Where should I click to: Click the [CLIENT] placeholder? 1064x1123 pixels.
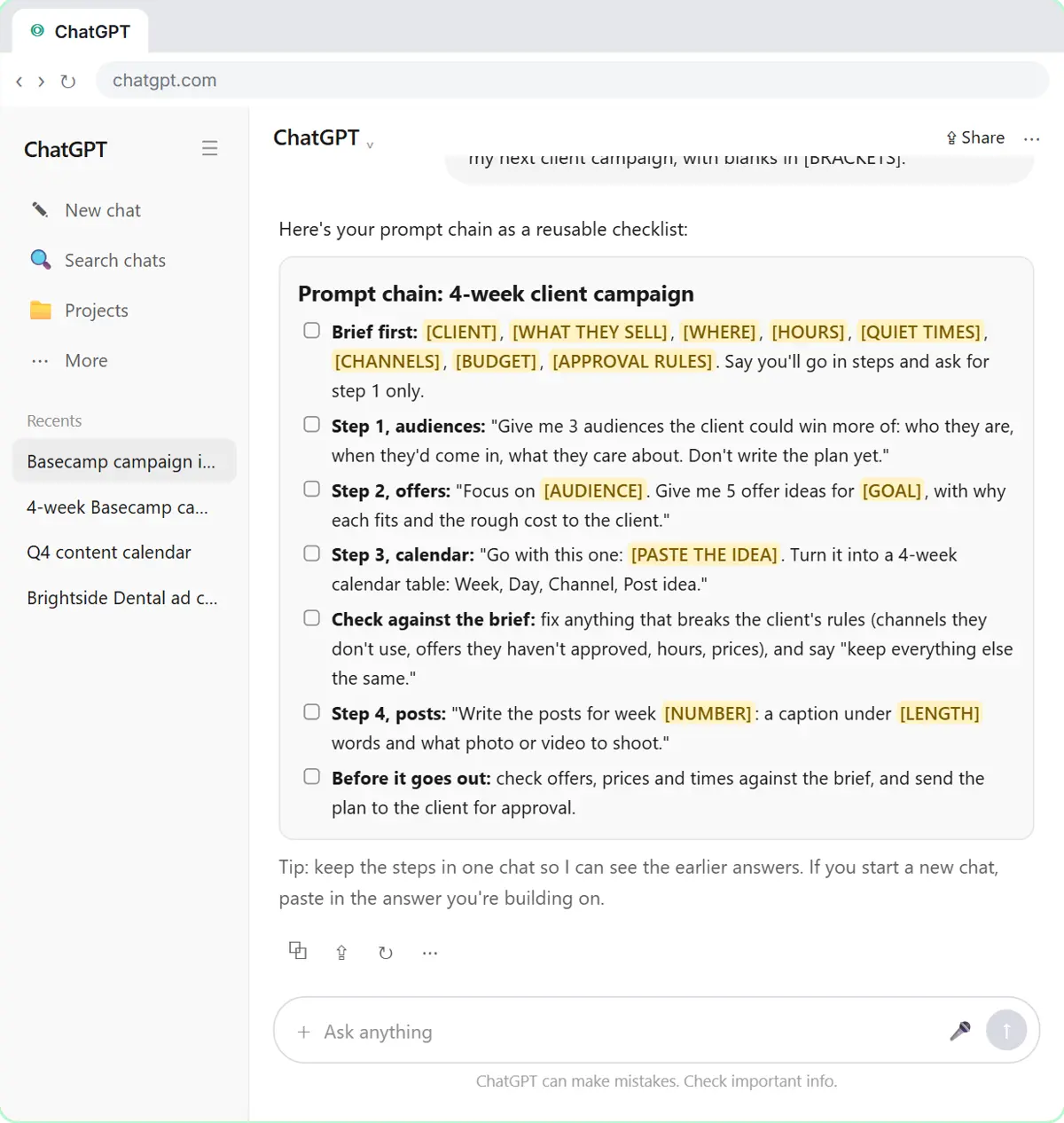[461, 332]
